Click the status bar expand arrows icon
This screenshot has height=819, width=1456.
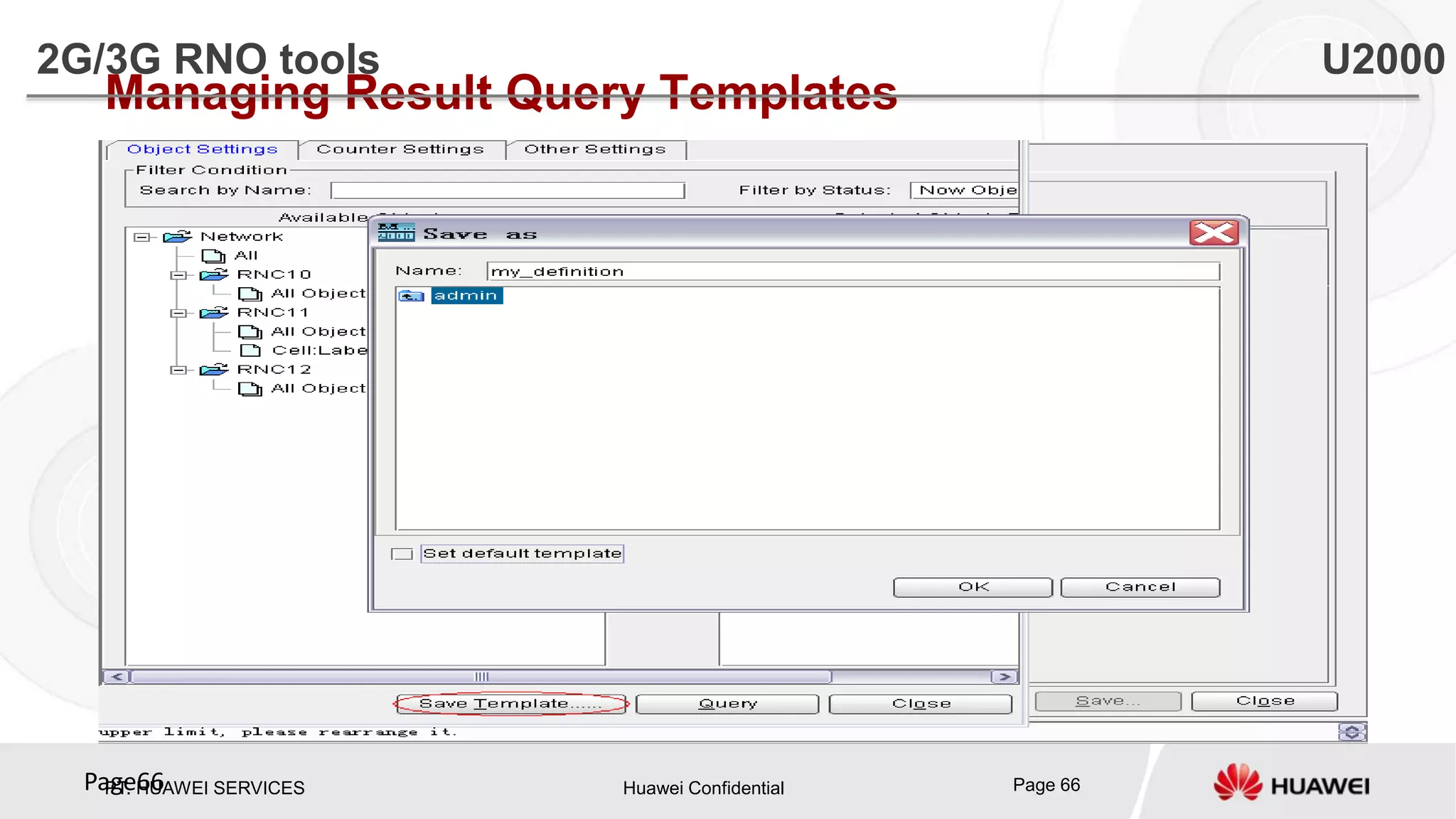(x=1352, y=732)
